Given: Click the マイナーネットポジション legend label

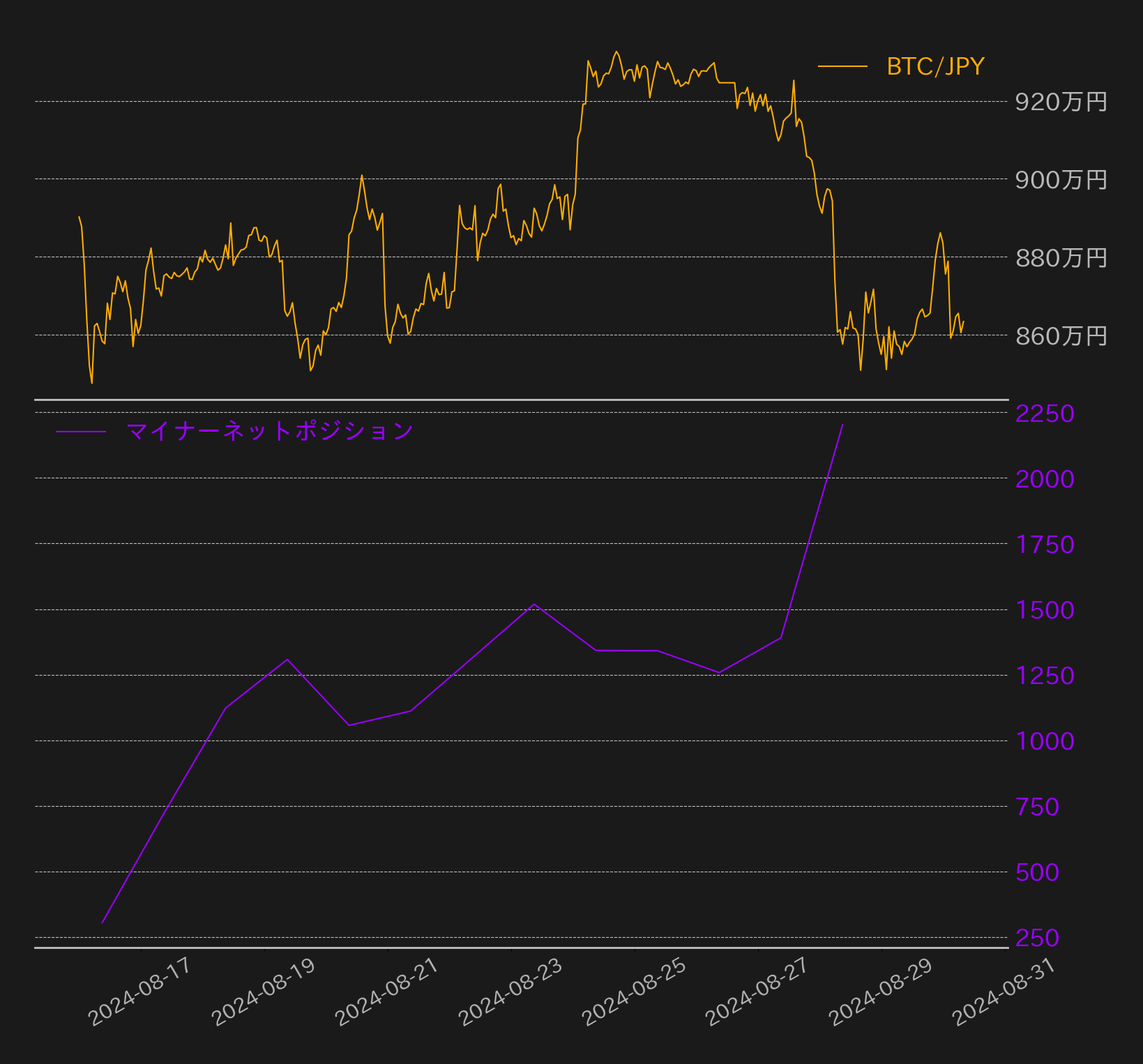Looking at the screenshot, I should point(270,431).
